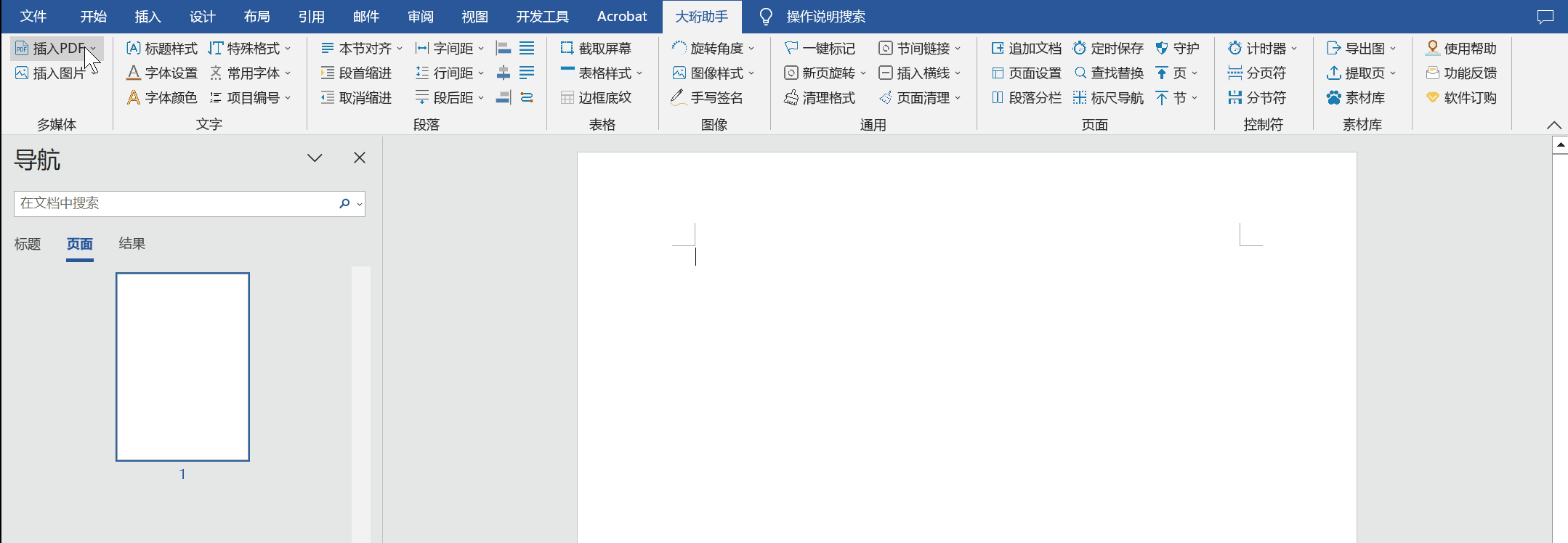The width and height of the screenshot is (1568, 543).
Task: Open 项目编号 dropdown
Action: pyautogui.click(x=288, y=99)
